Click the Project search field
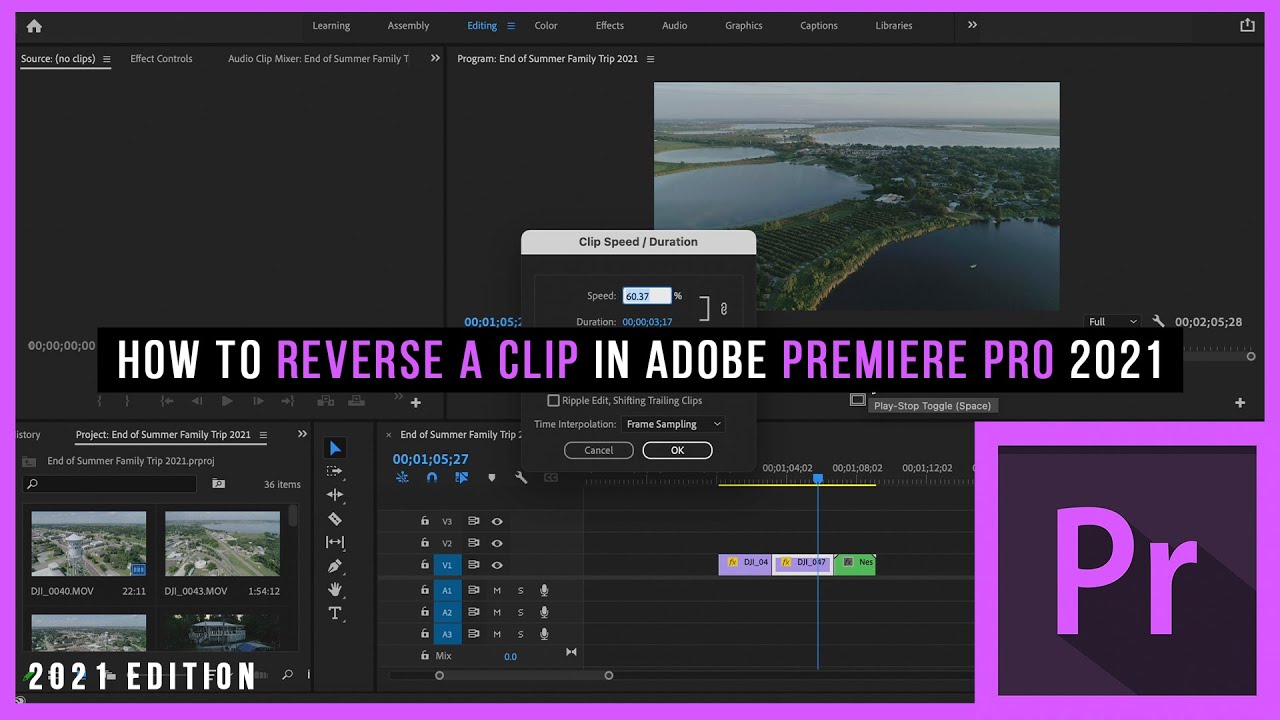 click(x=110, y=484)
